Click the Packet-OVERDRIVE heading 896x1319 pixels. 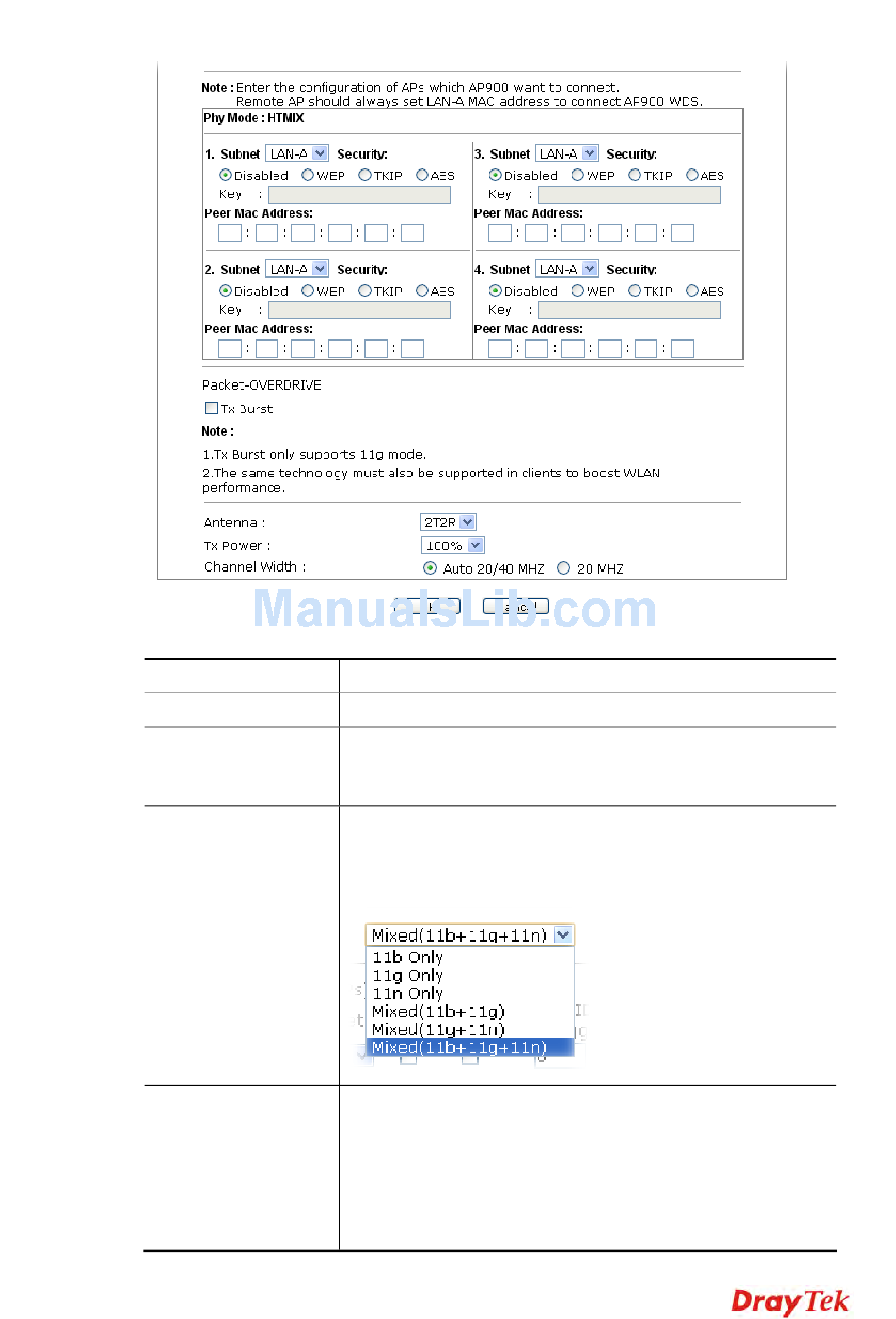point(261,385)
